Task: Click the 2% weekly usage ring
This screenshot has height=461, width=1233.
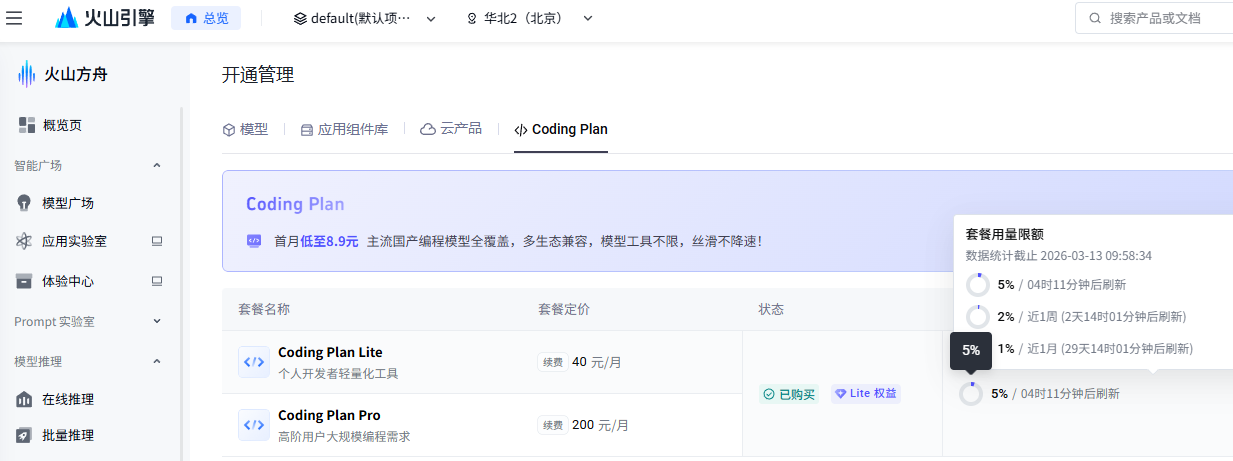Action: pyautogui.click(x=978, y=317)
